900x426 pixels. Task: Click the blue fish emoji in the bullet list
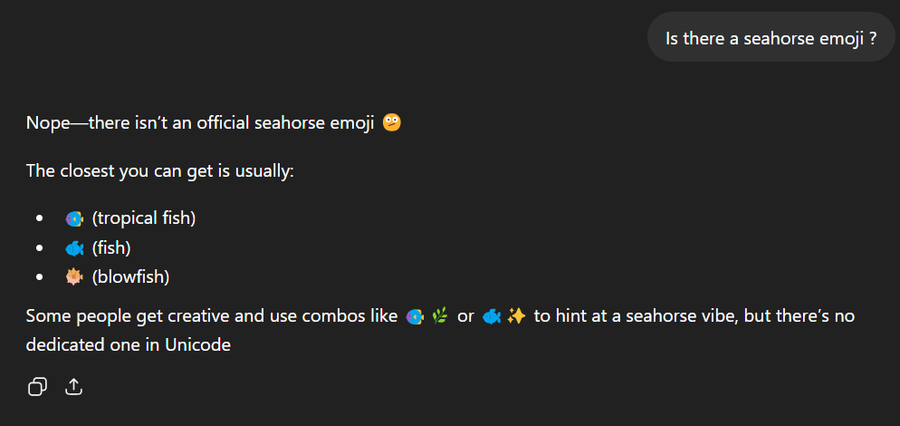74,247
